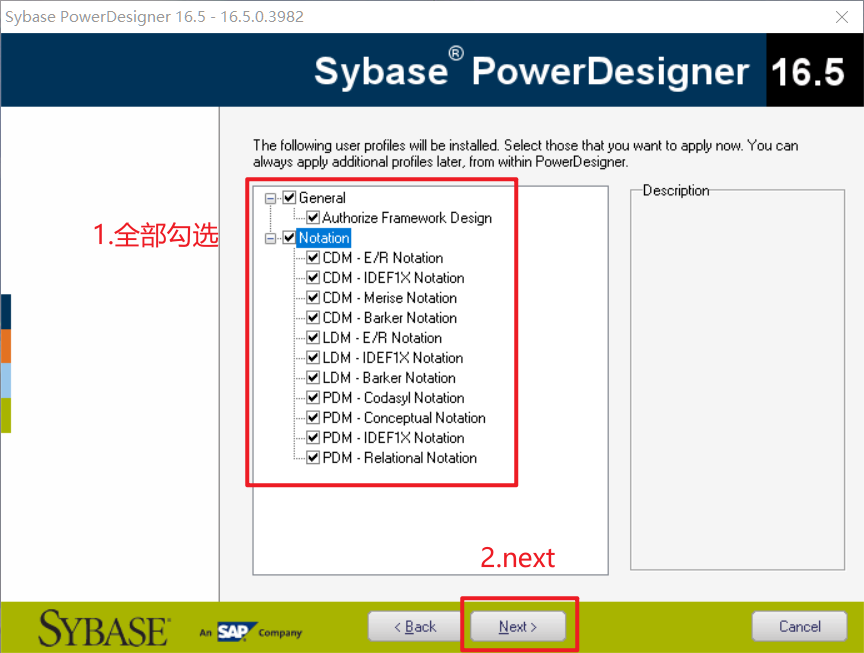Collapse the General tree node
Image resolution: width=864 pixels, height=653 pixels.
tap(270, 198)
